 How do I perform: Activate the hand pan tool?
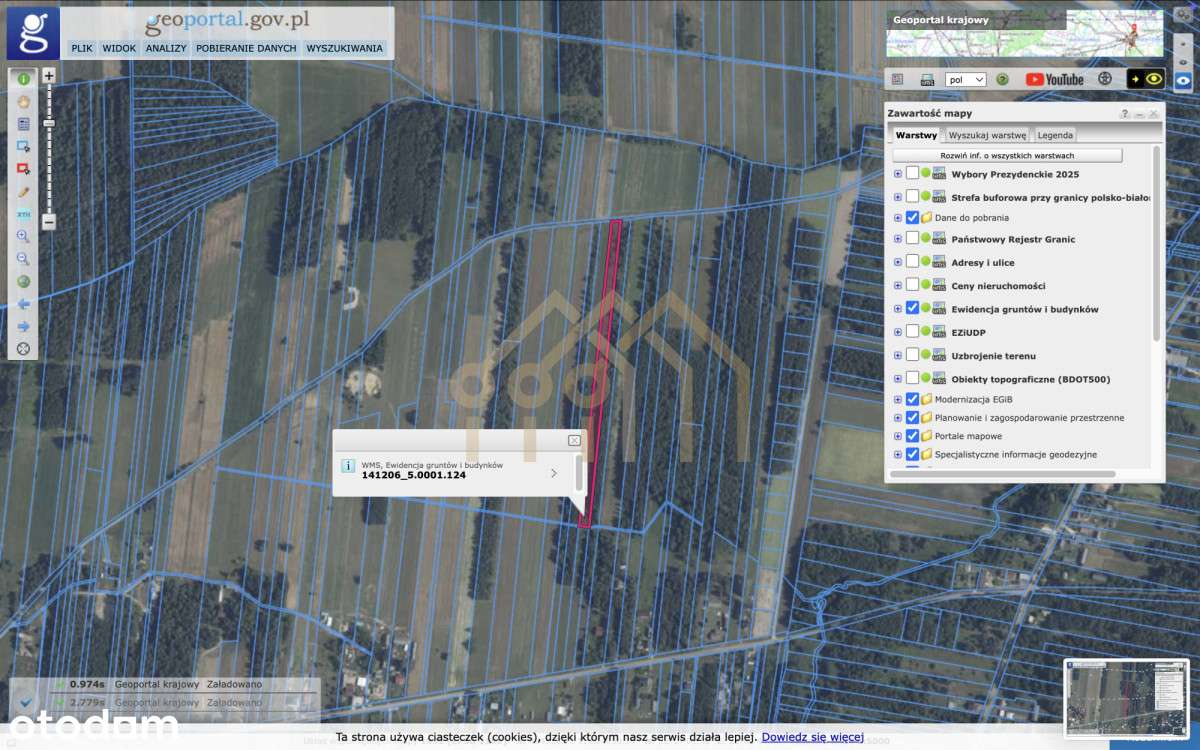point(23,101)
